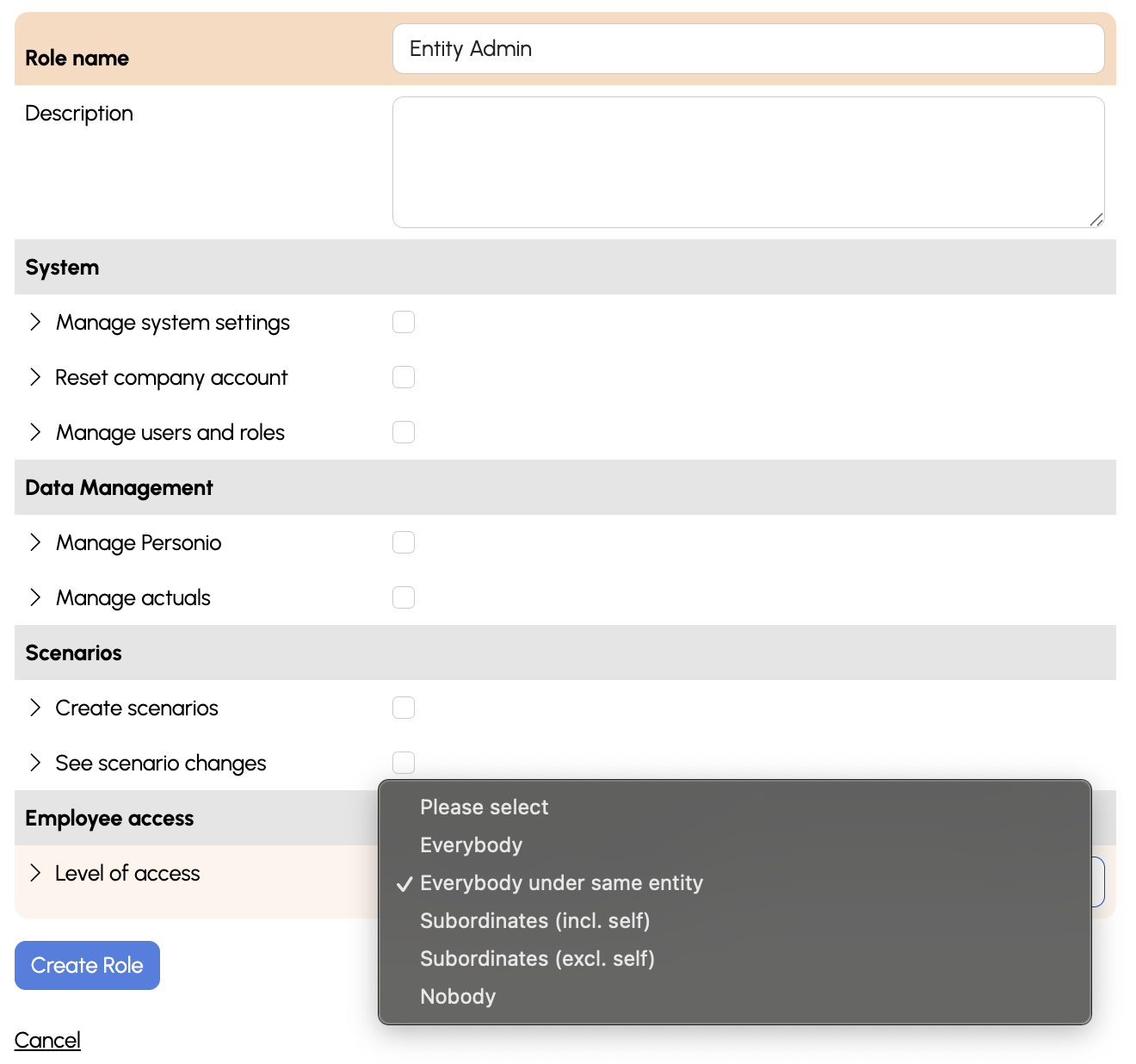Expand the Manage actuals chevron

point(35,597)
